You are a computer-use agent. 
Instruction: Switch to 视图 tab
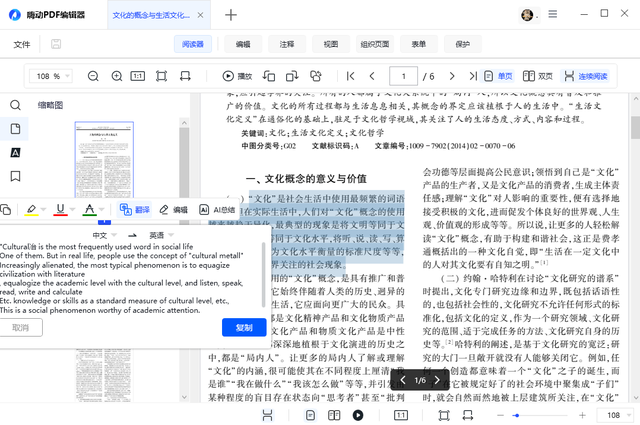point(331,44)
